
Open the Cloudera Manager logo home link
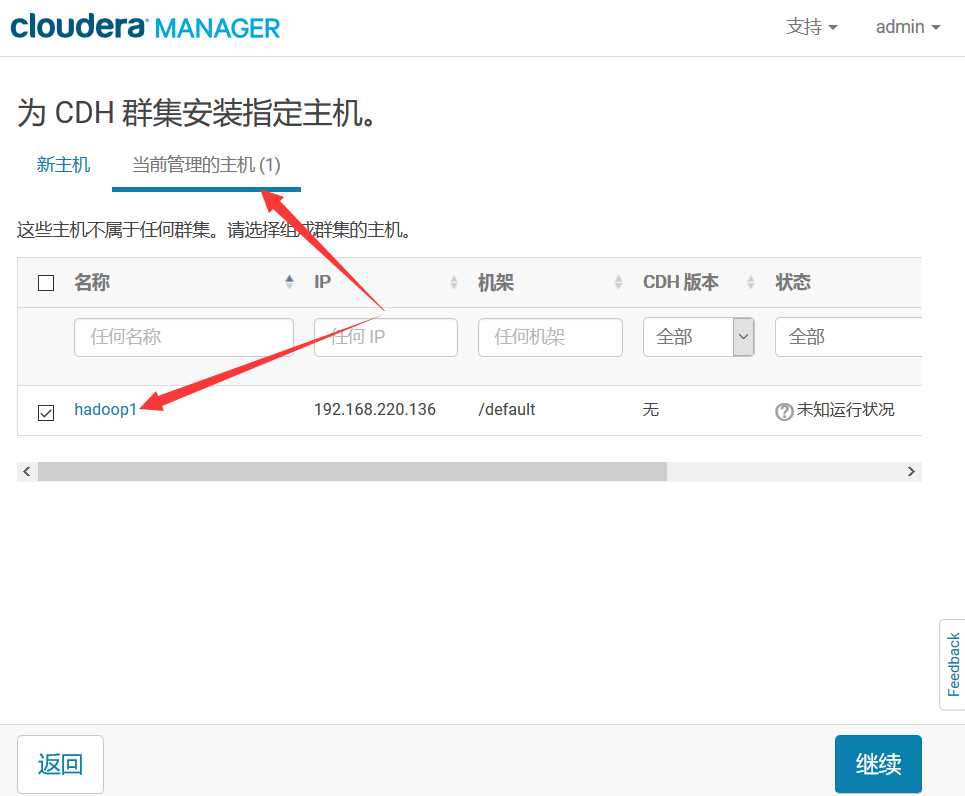[145, 27]
